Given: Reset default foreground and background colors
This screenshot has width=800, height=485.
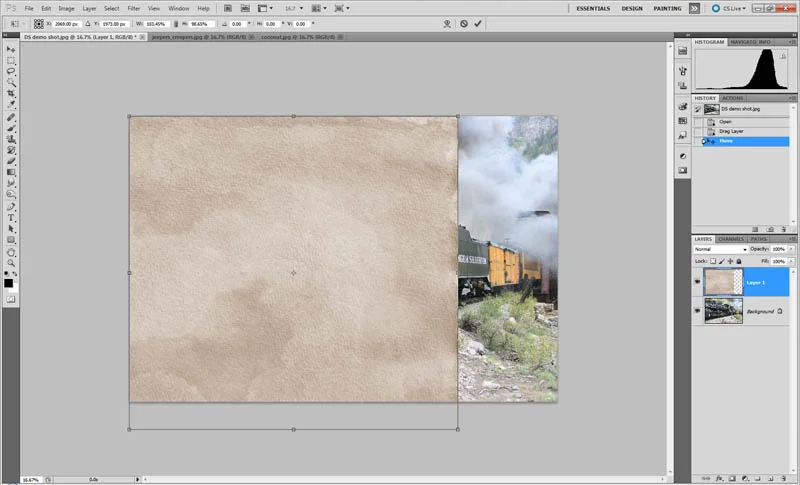Looking at the screenshot, I should (7, 274).
